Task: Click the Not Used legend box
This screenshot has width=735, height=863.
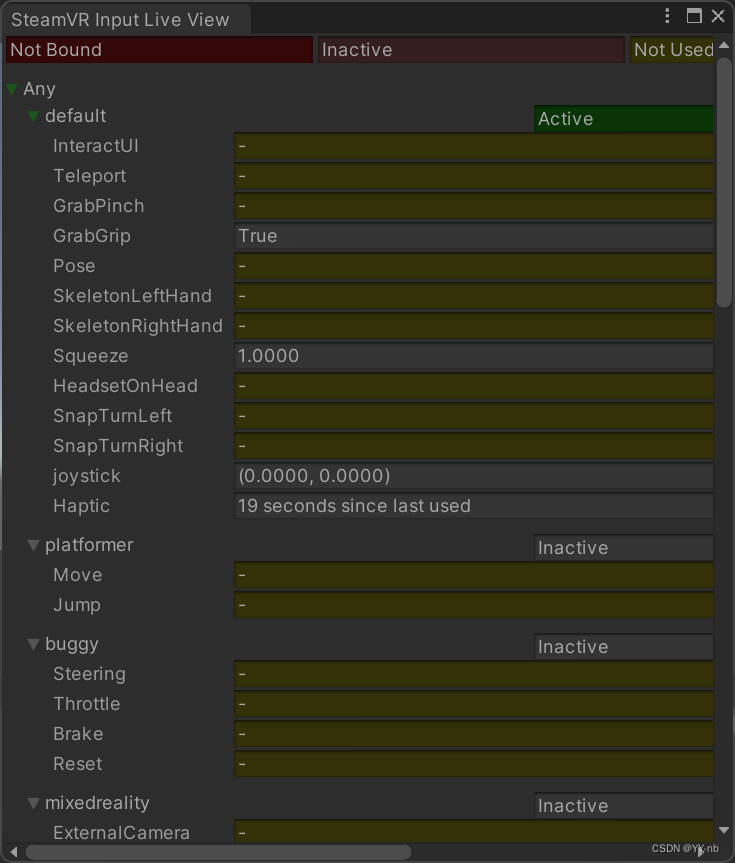Action: pos(672,50)
